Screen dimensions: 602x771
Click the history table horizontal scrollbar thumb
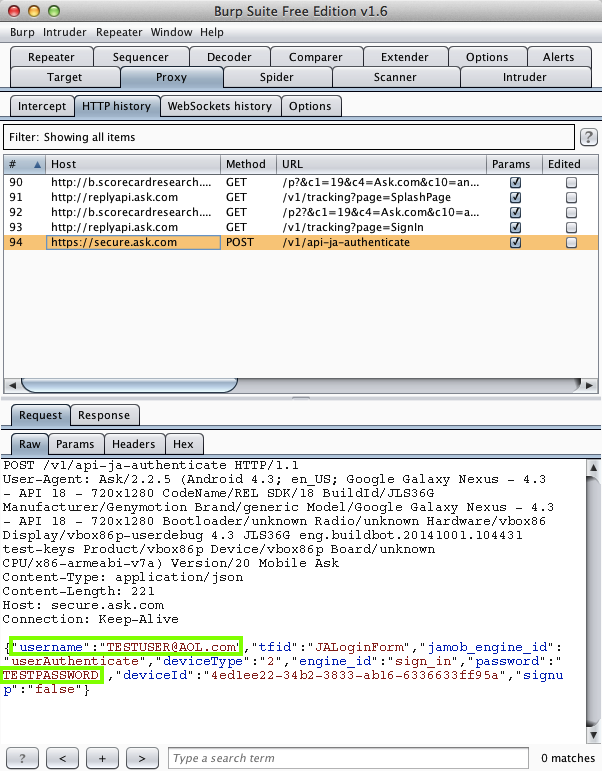click(x=129, y=386)
